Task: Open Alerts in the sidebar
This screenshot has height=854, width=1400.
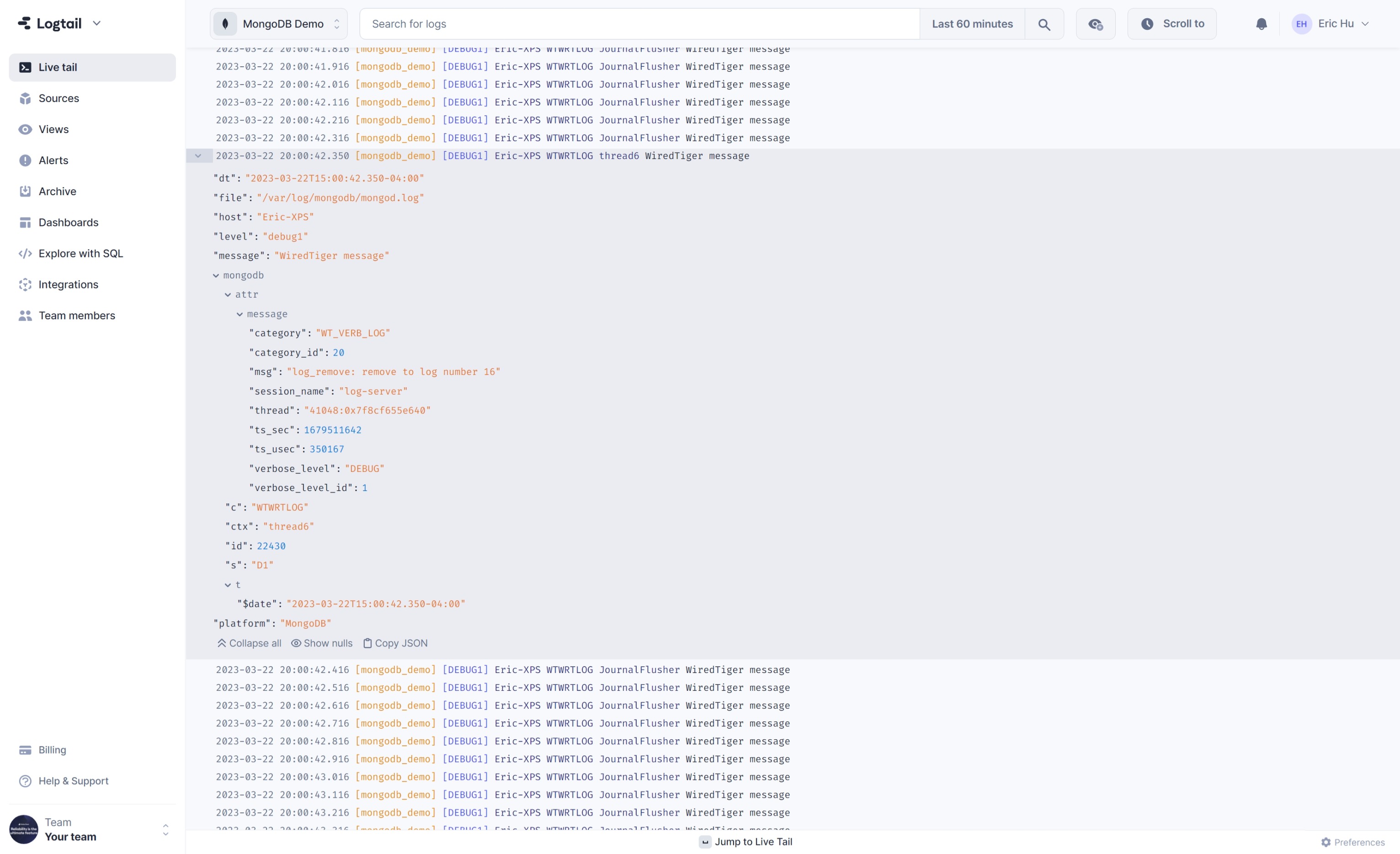Action: [x=53, y=160]
